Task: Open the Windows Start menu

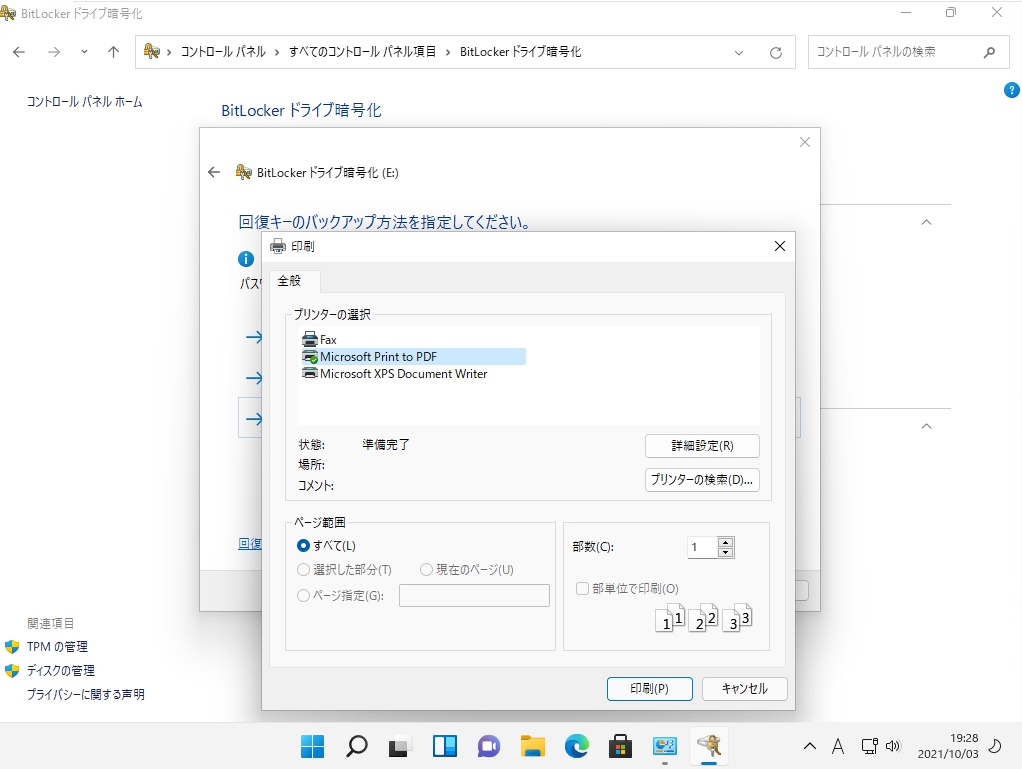Action: point(312,746)
